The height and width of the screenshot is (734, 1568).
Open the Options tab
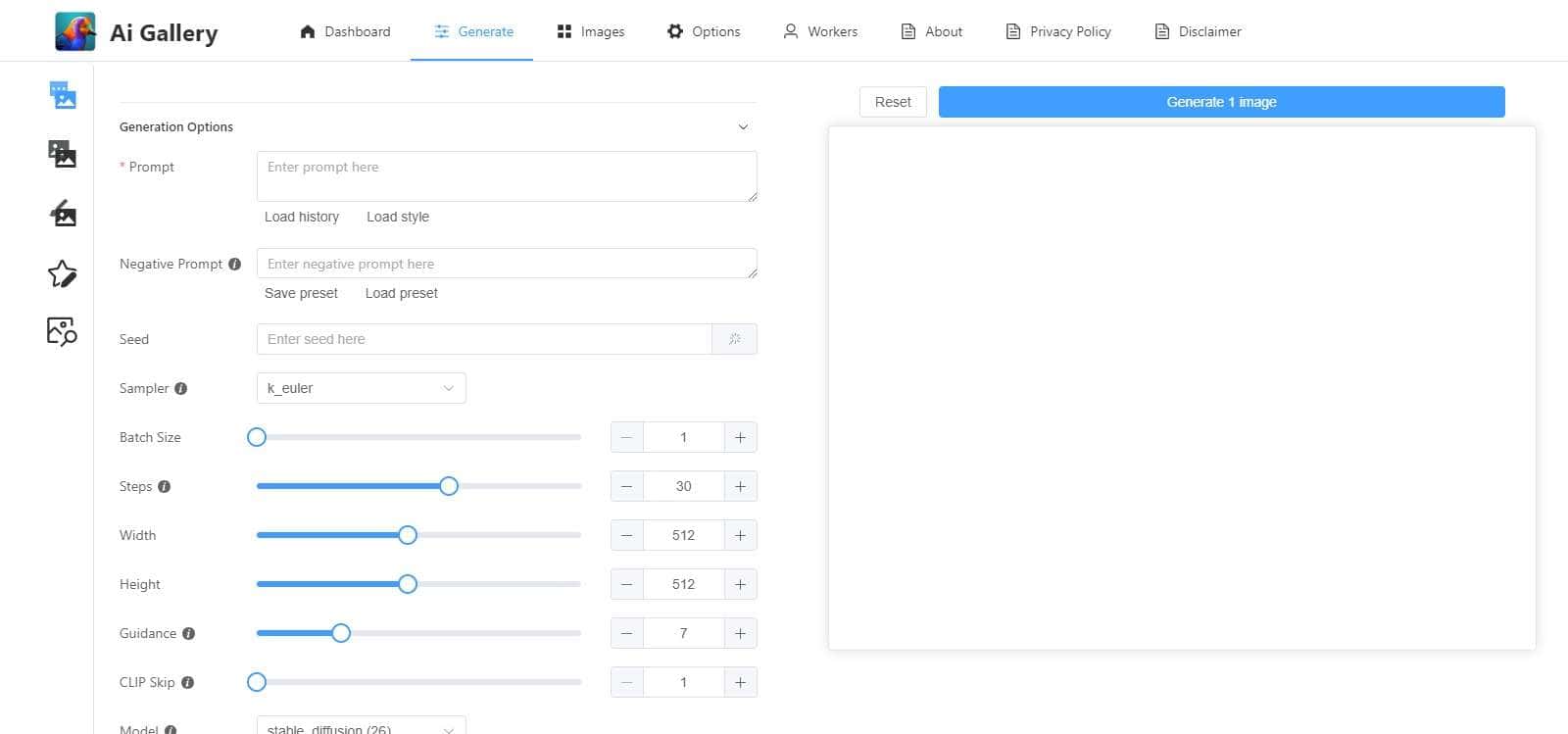coord(704,31)
